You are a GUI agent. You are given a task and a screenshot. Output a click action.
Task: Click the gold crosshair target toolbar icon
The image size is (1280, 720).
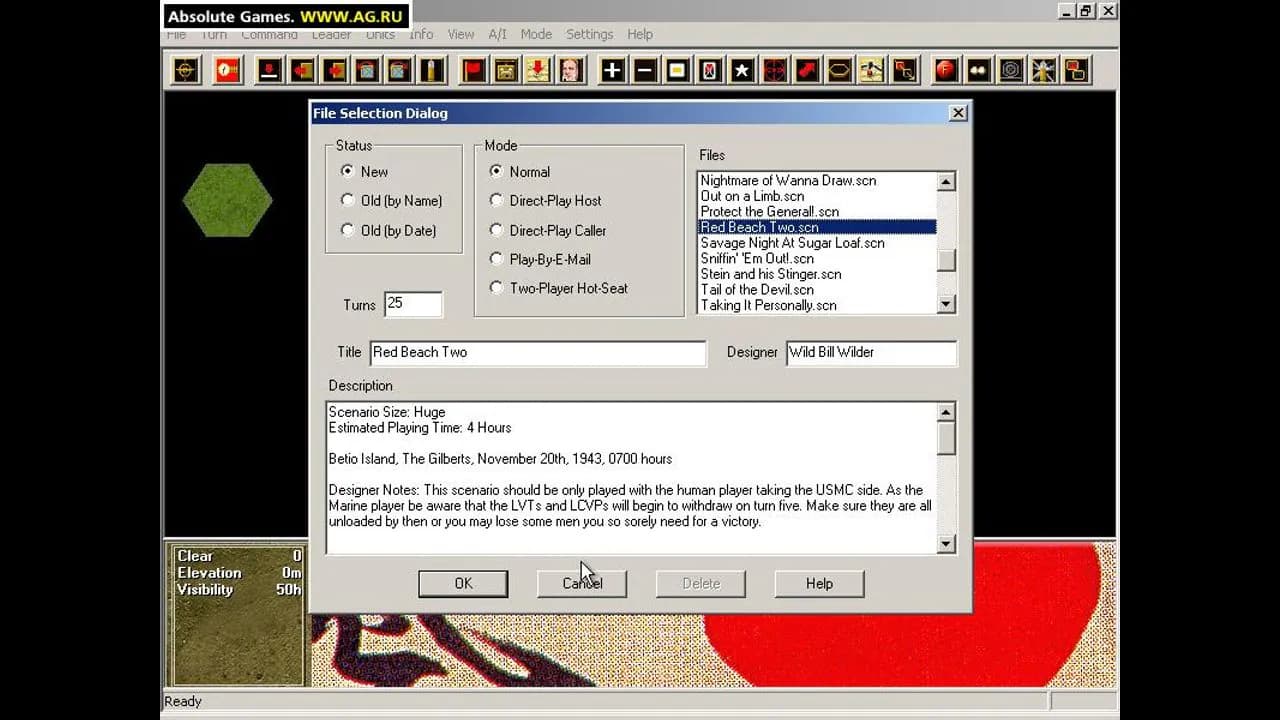pos(186,70)
